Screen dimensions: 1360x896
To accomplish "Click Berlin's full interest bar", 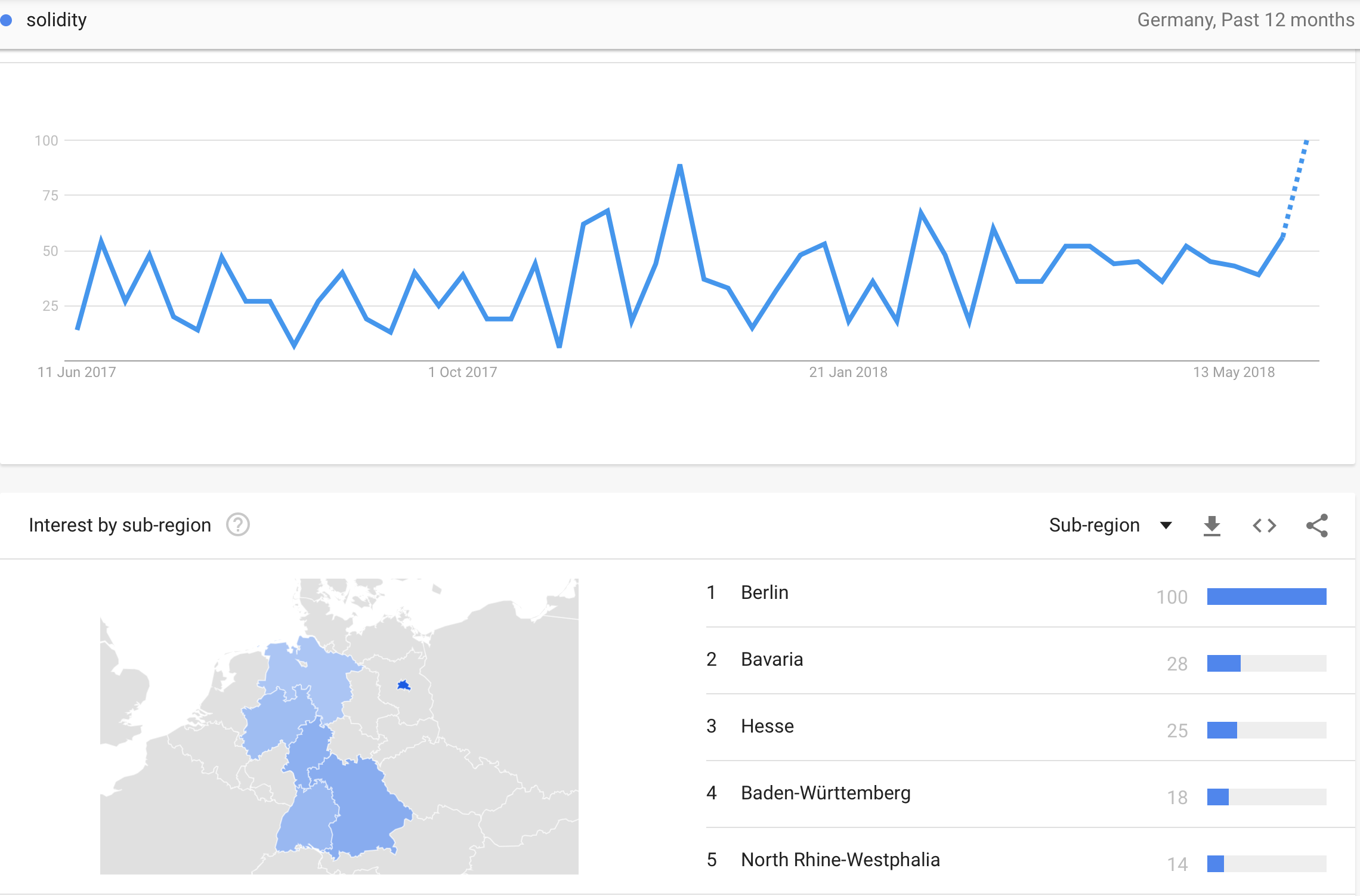I will (1266, 597).
